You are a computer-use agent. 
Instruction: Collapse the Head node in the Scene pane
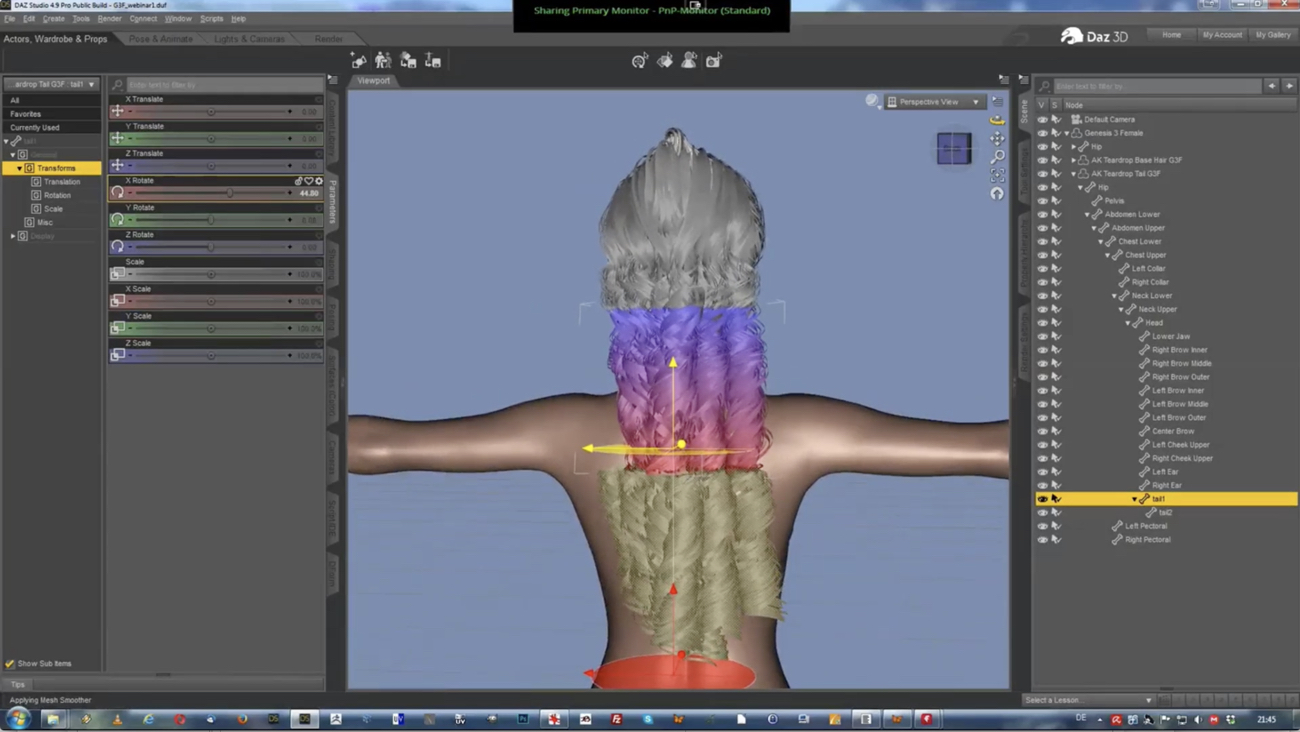pyautogui.click(x=1127, y=322)
